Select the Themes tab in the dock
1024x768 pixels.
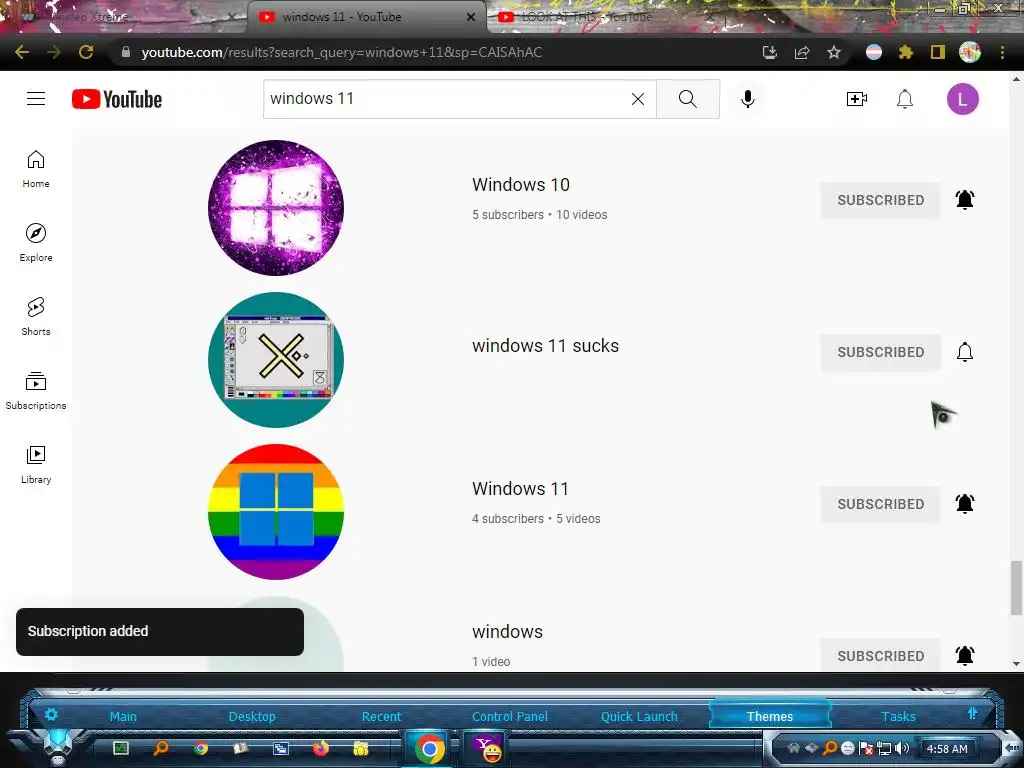click(769, 716)
